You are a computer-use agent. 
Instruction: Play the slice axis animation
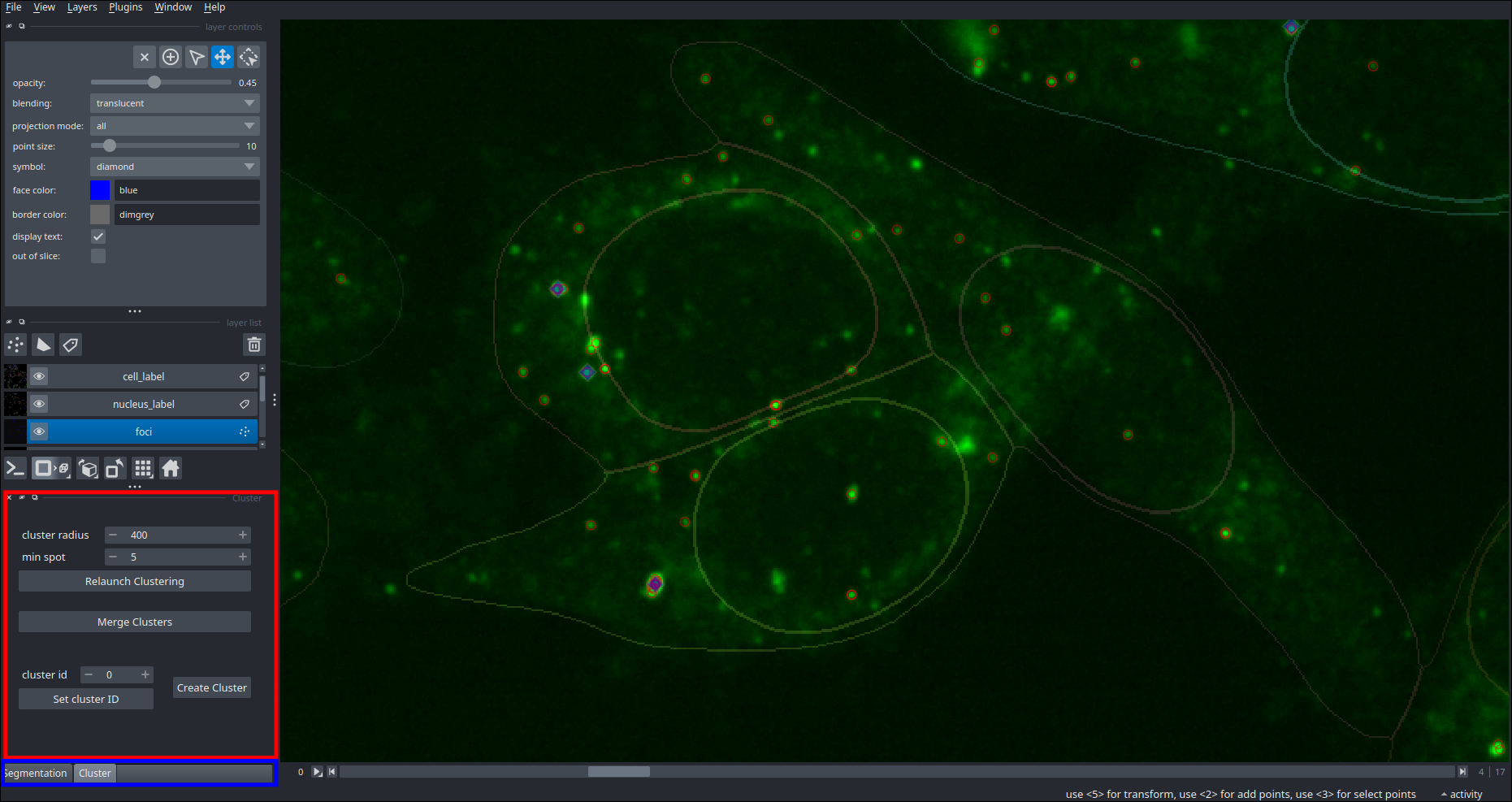[x=318, y=772]
